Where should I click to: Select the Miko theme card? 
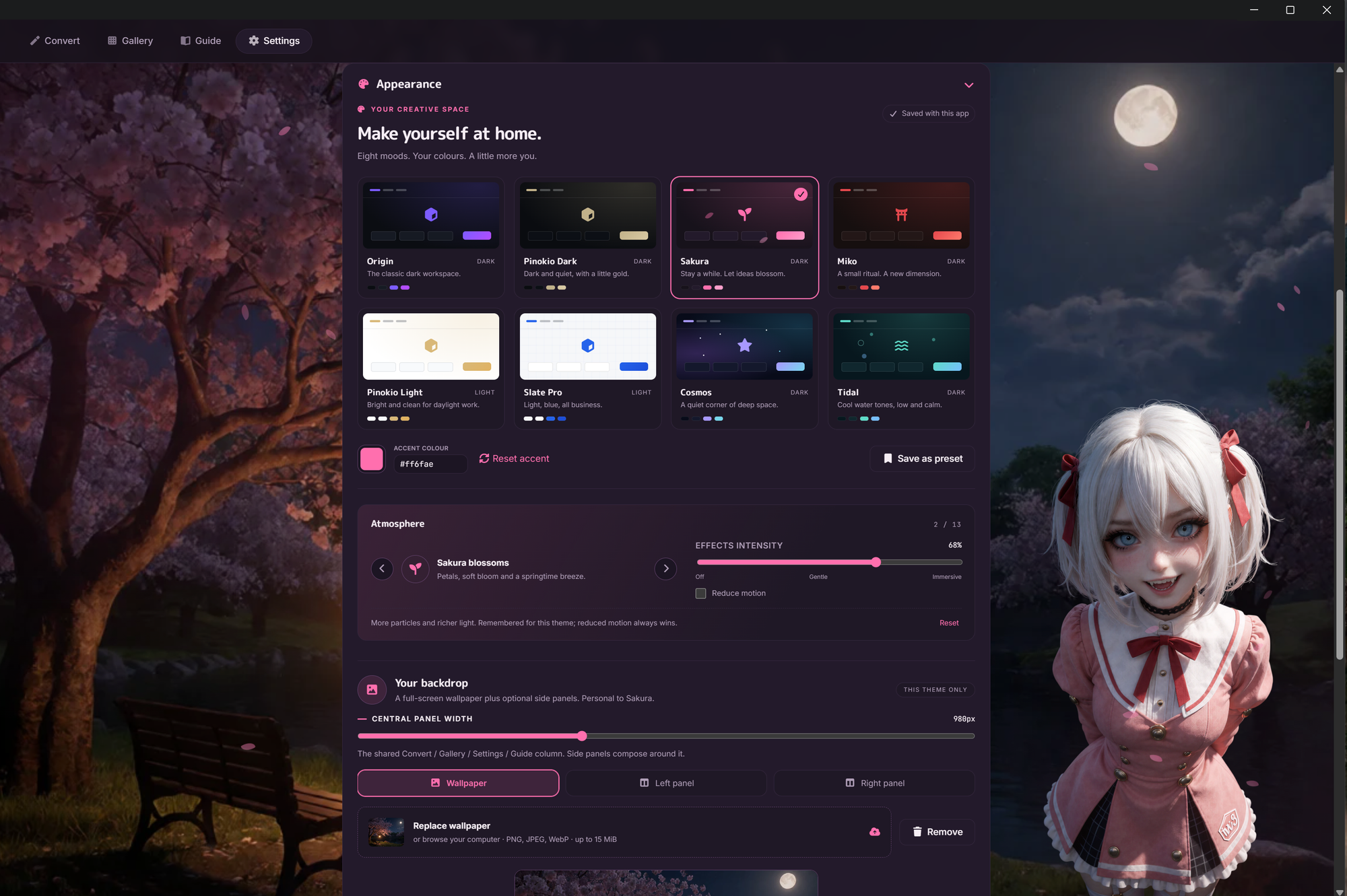[901, 237]
